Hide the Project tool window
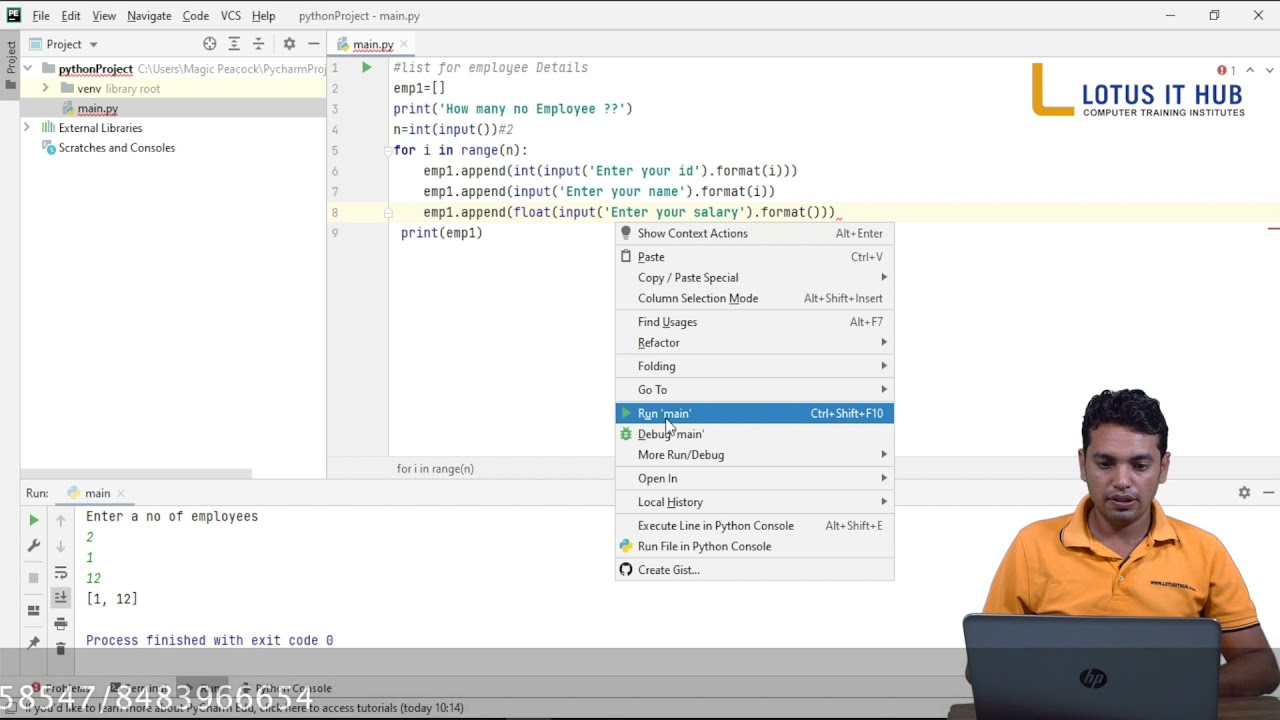 coord(313,44)
